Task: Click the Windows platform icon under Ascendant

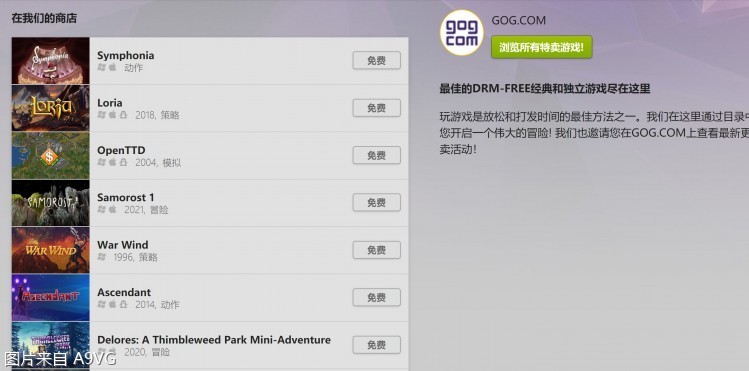Action: [101, 304]
